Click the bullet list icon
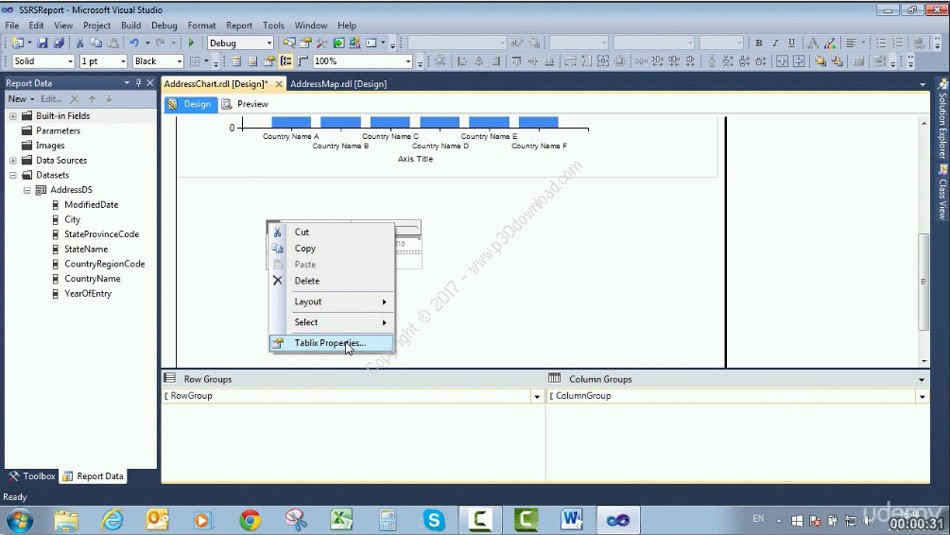Screen dimensions: 950x535 pyautogui.click(x=881, y=43)
